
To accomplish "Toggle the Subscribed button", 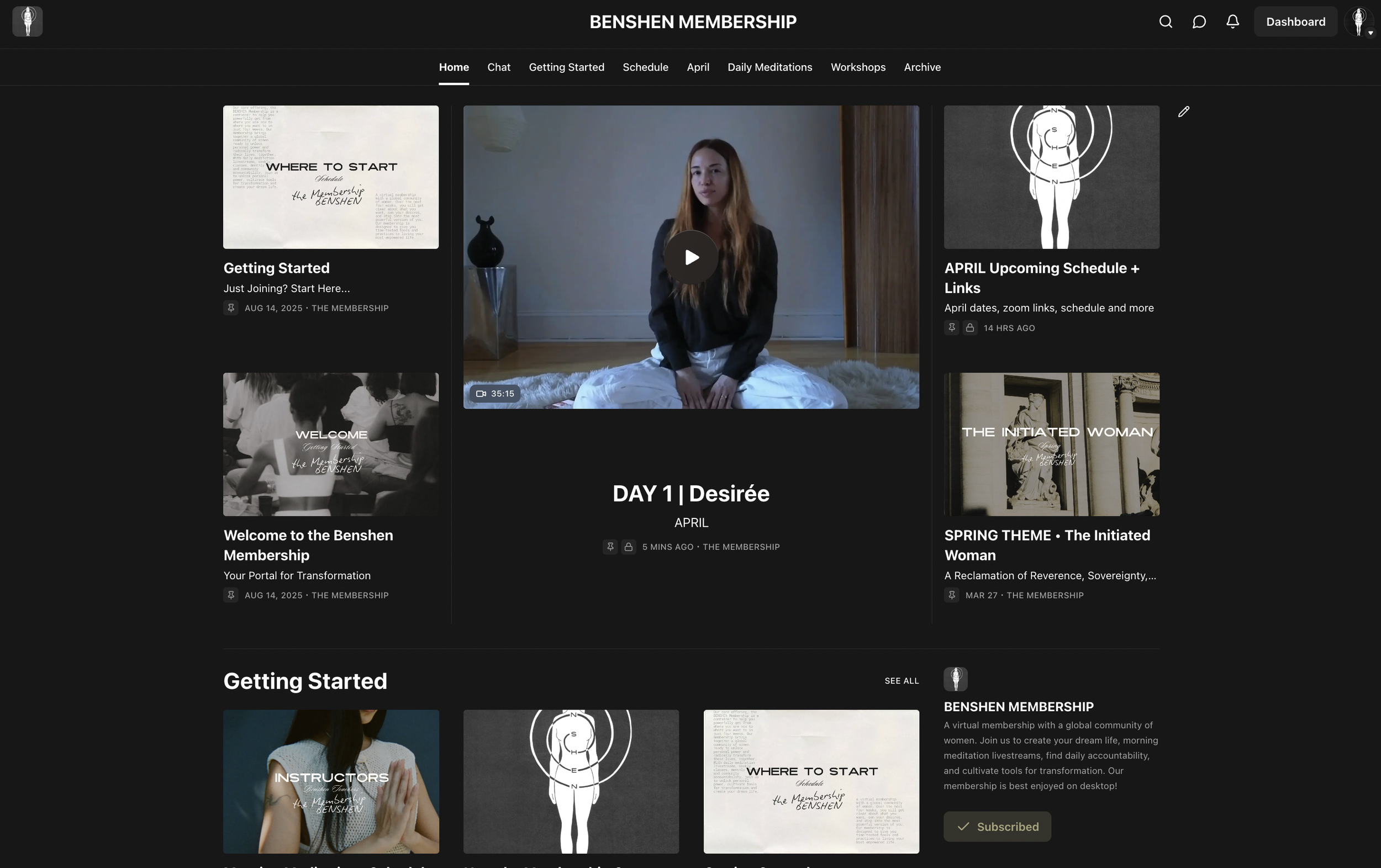I will [997, 826].
